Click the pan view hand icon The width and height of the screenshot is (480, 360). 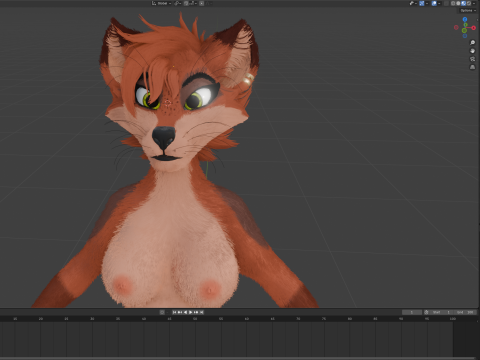coord(472,51)
